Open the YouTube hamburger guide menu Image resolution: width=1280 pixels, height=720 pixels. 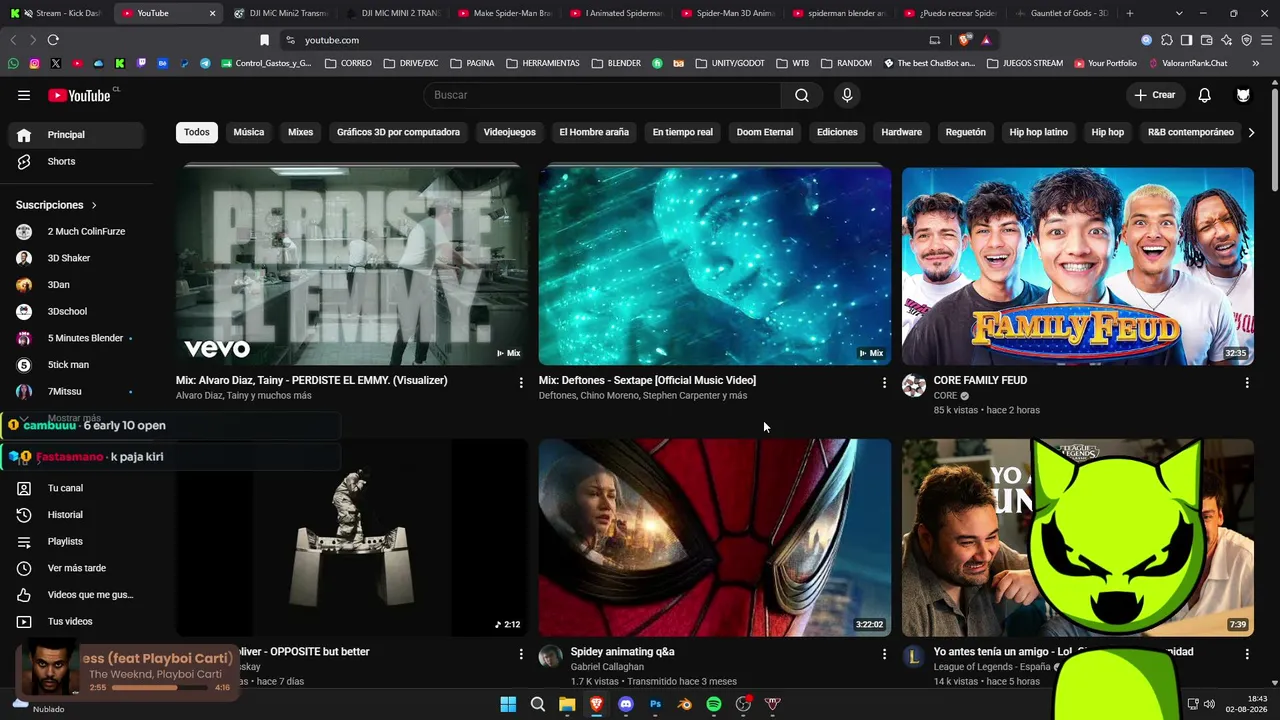tap(24, 95)
